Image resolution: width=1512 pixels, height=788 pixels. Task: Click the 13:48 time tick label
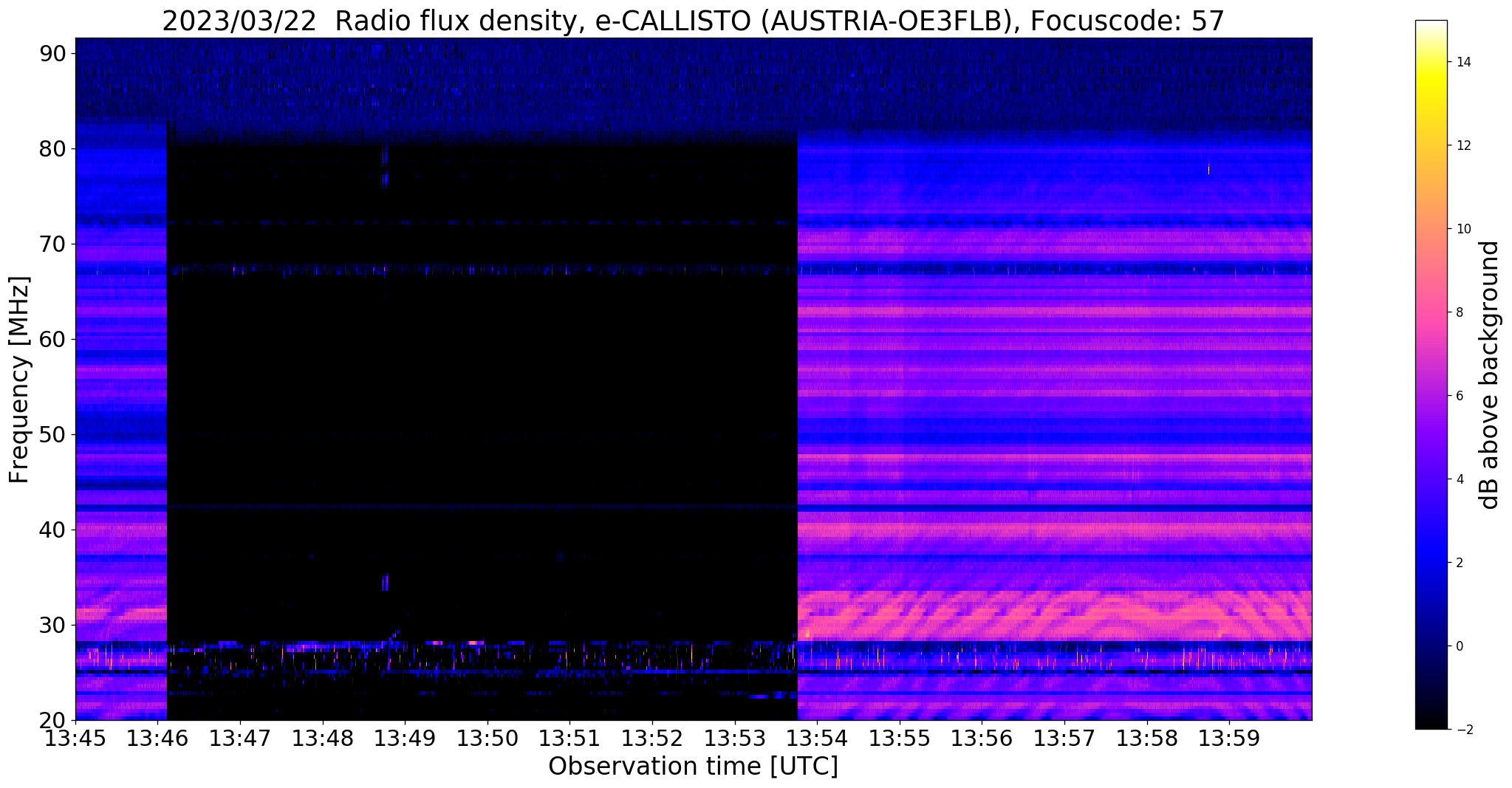pos(323,739)
